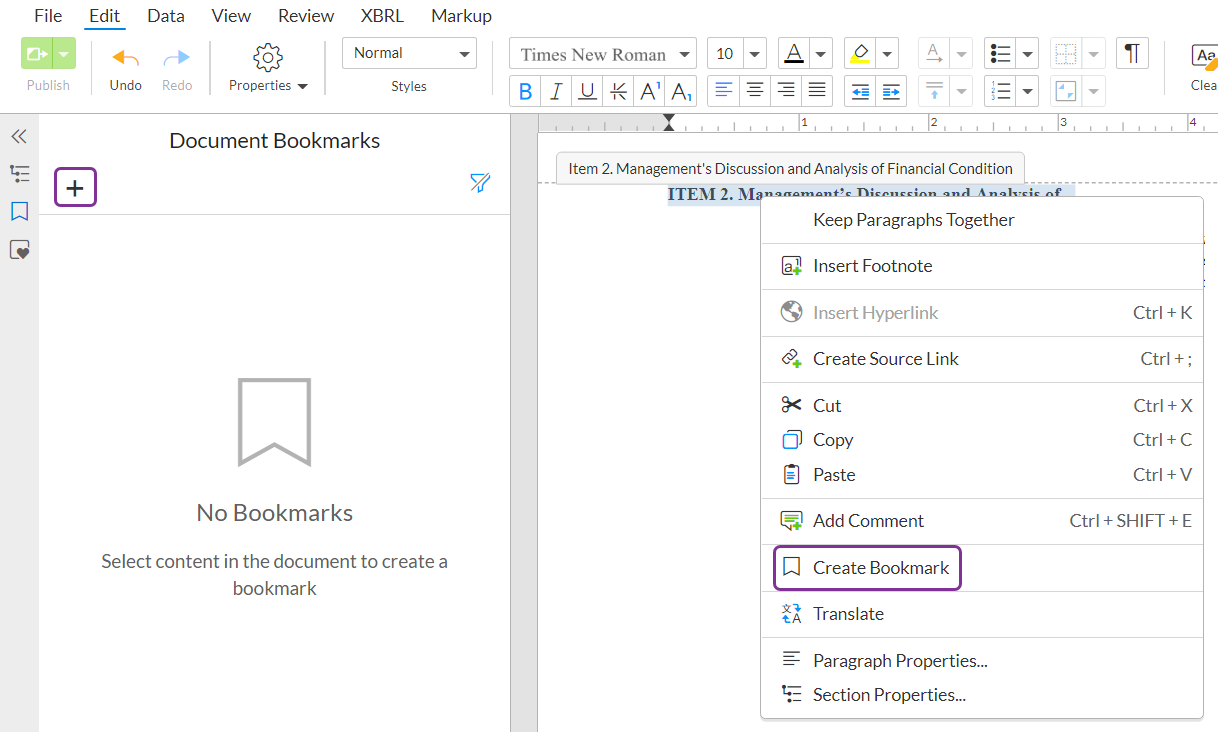This screenshot has width=1219, height=732.
Task: Toggle the paragraph formatting marks display
Action: coord(1131,53)
